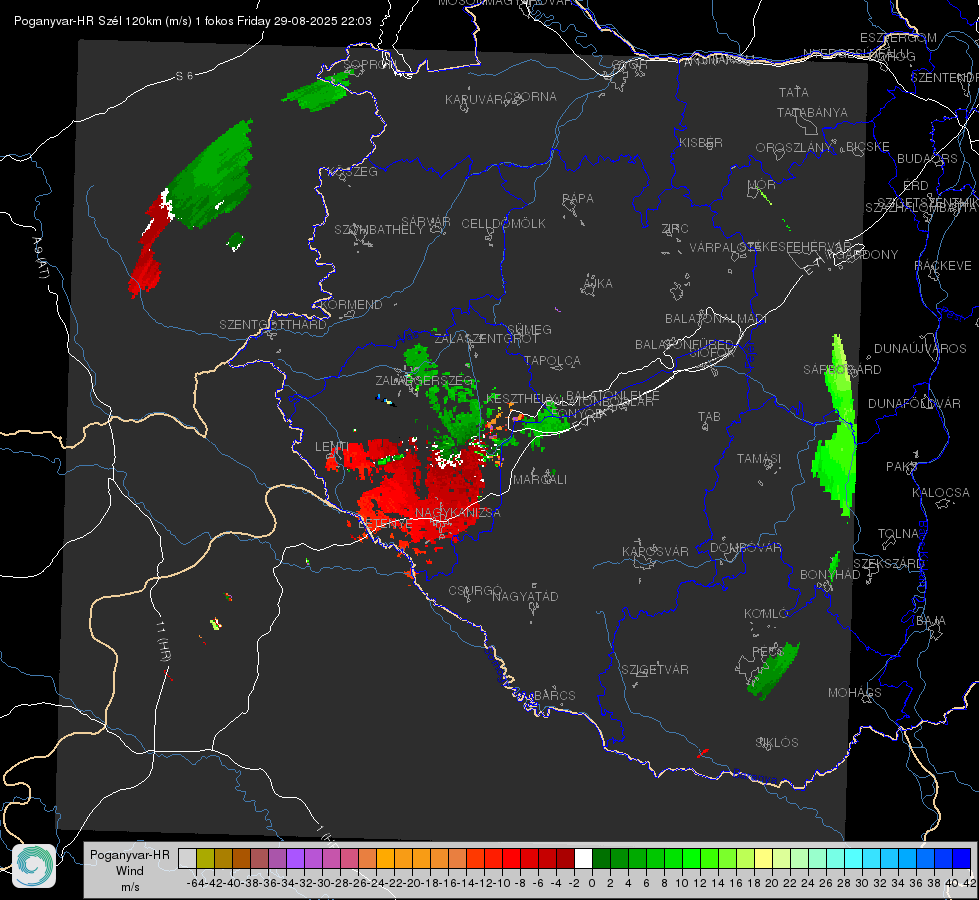Click the TOLNA label
The image size is (979, 900).
point(898,534)
